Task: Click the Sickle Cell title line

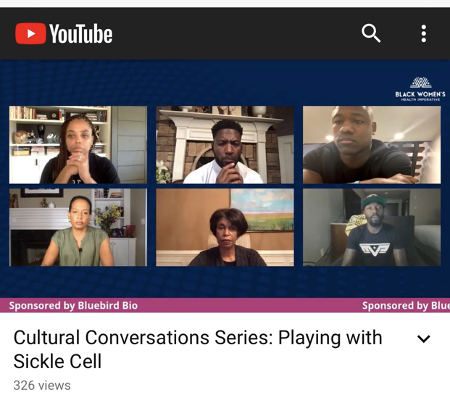Action: pyautogui.click(x=58, y=361)
